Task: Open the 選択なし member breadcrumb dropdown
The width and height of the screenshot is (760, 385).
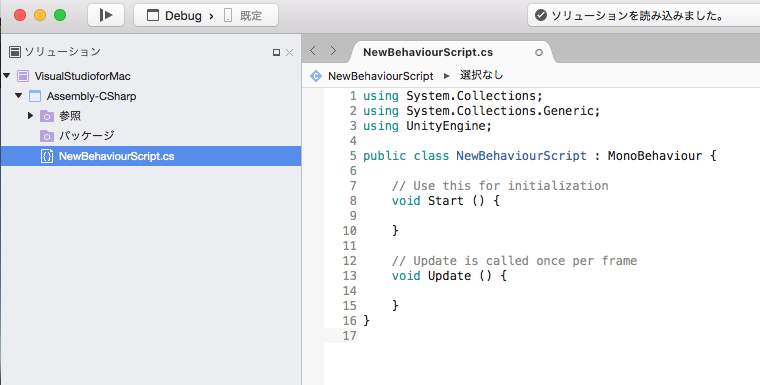Action: click(481, 76)
